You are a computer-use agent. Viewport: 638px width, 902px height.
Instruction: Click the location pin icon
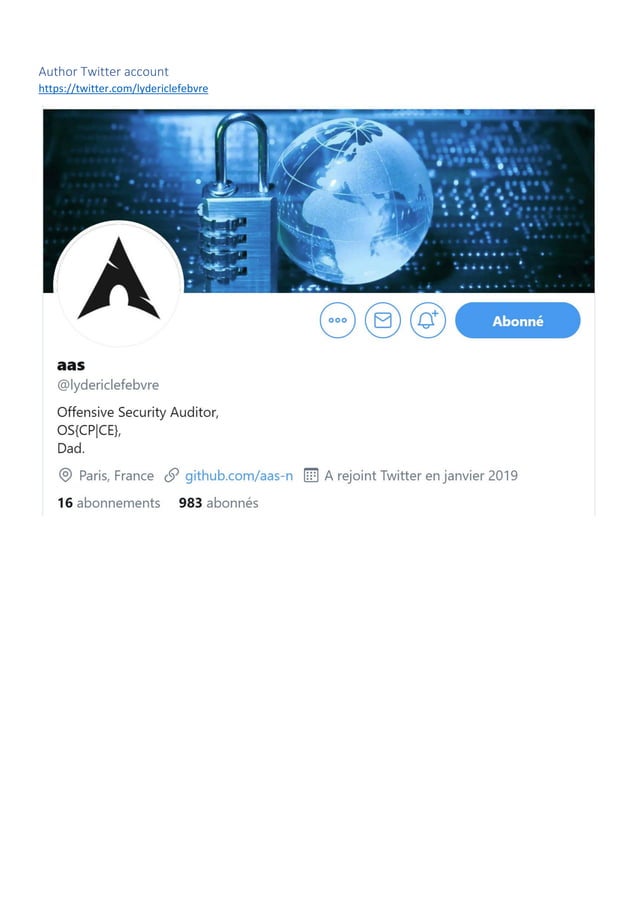(66, 475)
